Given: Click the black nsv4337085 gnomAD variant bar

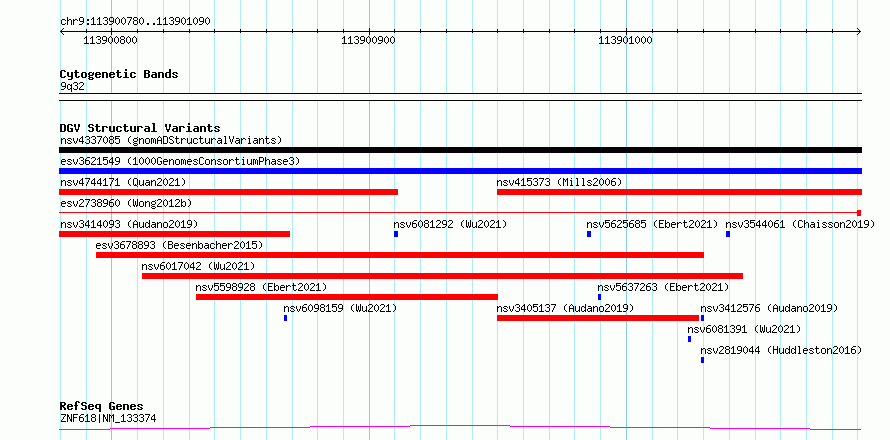Looking at the screenshot, I should point(460,150).
